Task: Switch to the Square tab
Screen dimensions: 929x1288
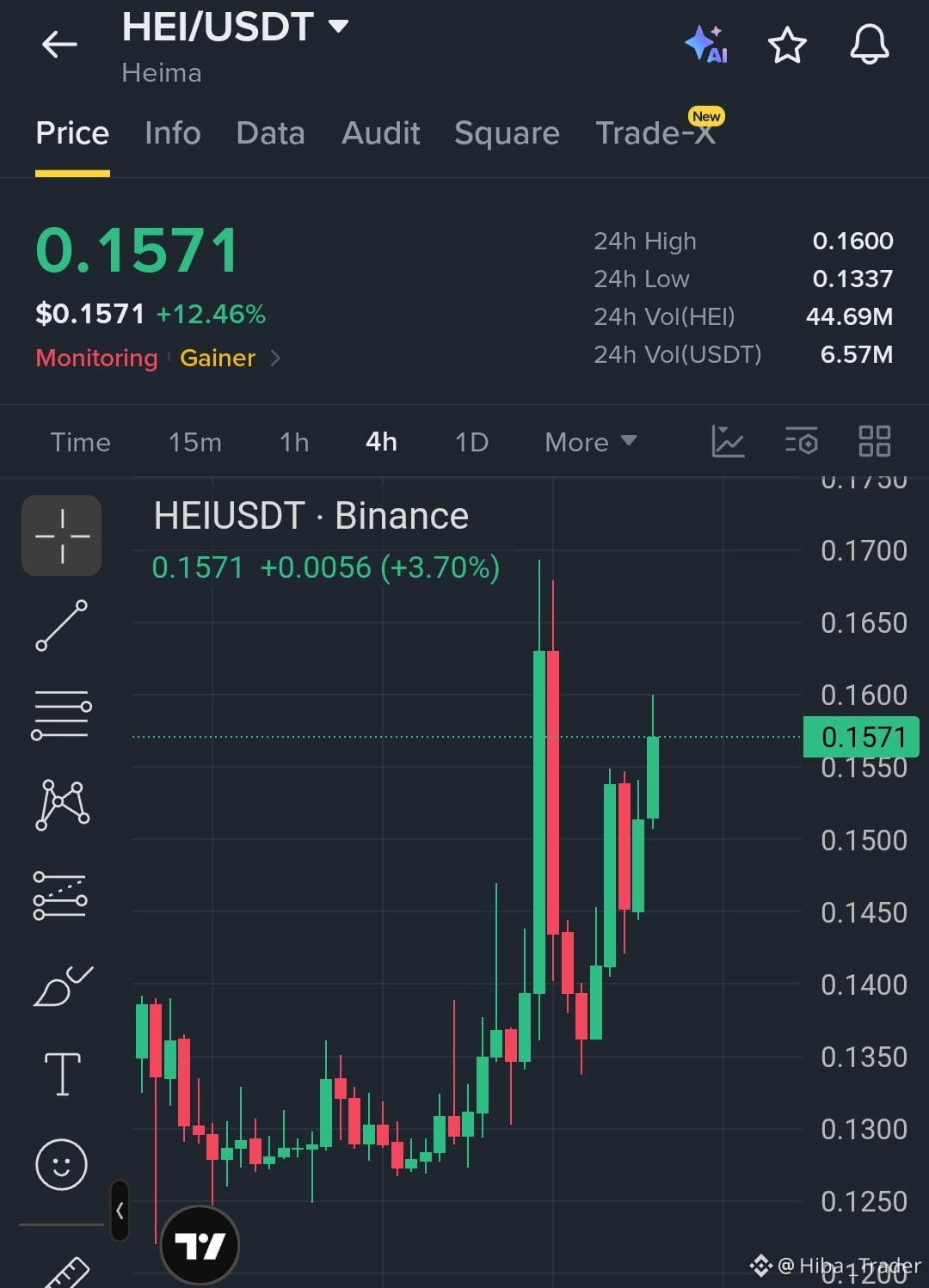Action: pos(508,133)
